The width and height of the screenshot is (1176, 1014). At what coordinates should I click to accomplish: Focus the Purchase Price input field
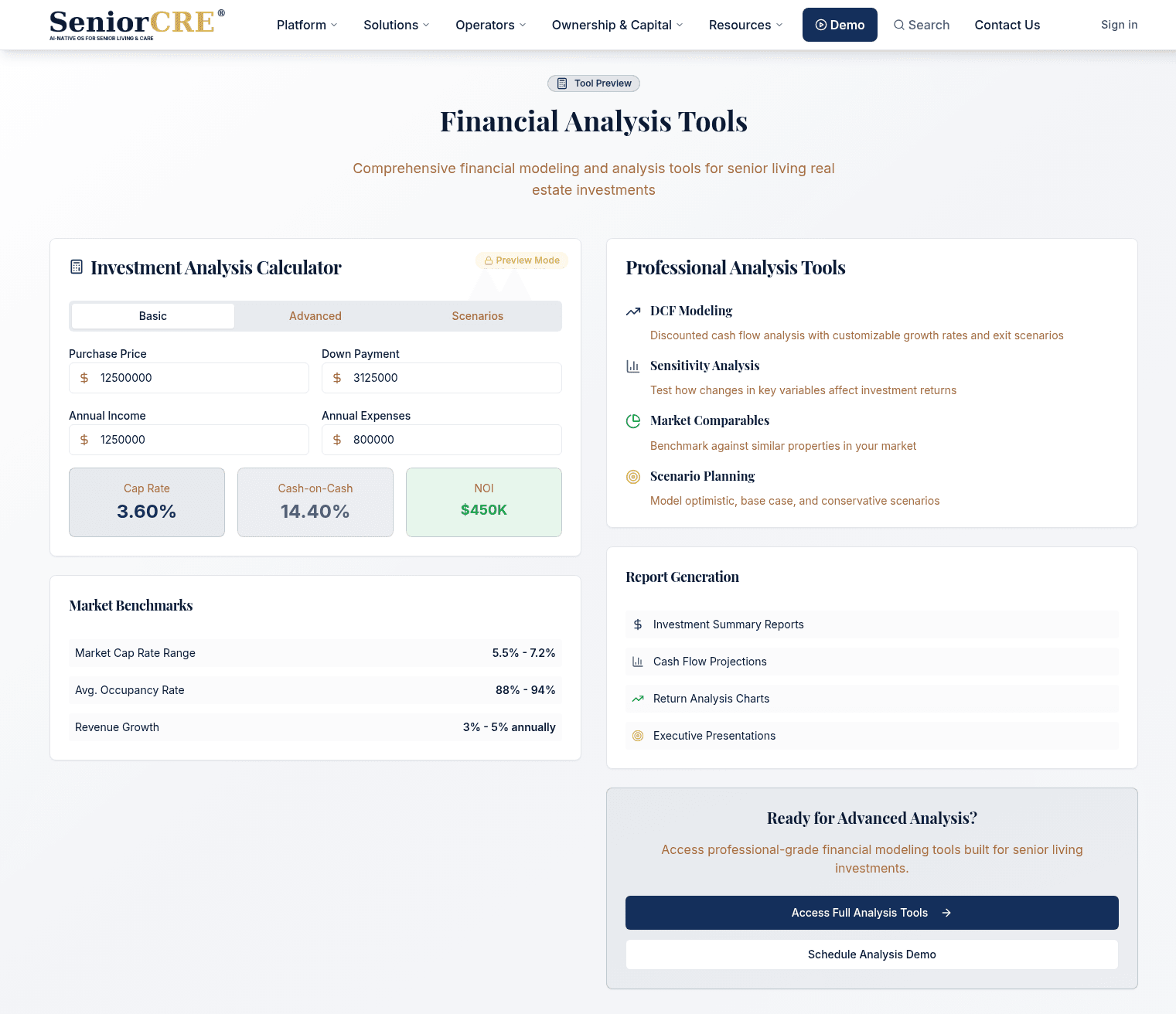[189, 378]
